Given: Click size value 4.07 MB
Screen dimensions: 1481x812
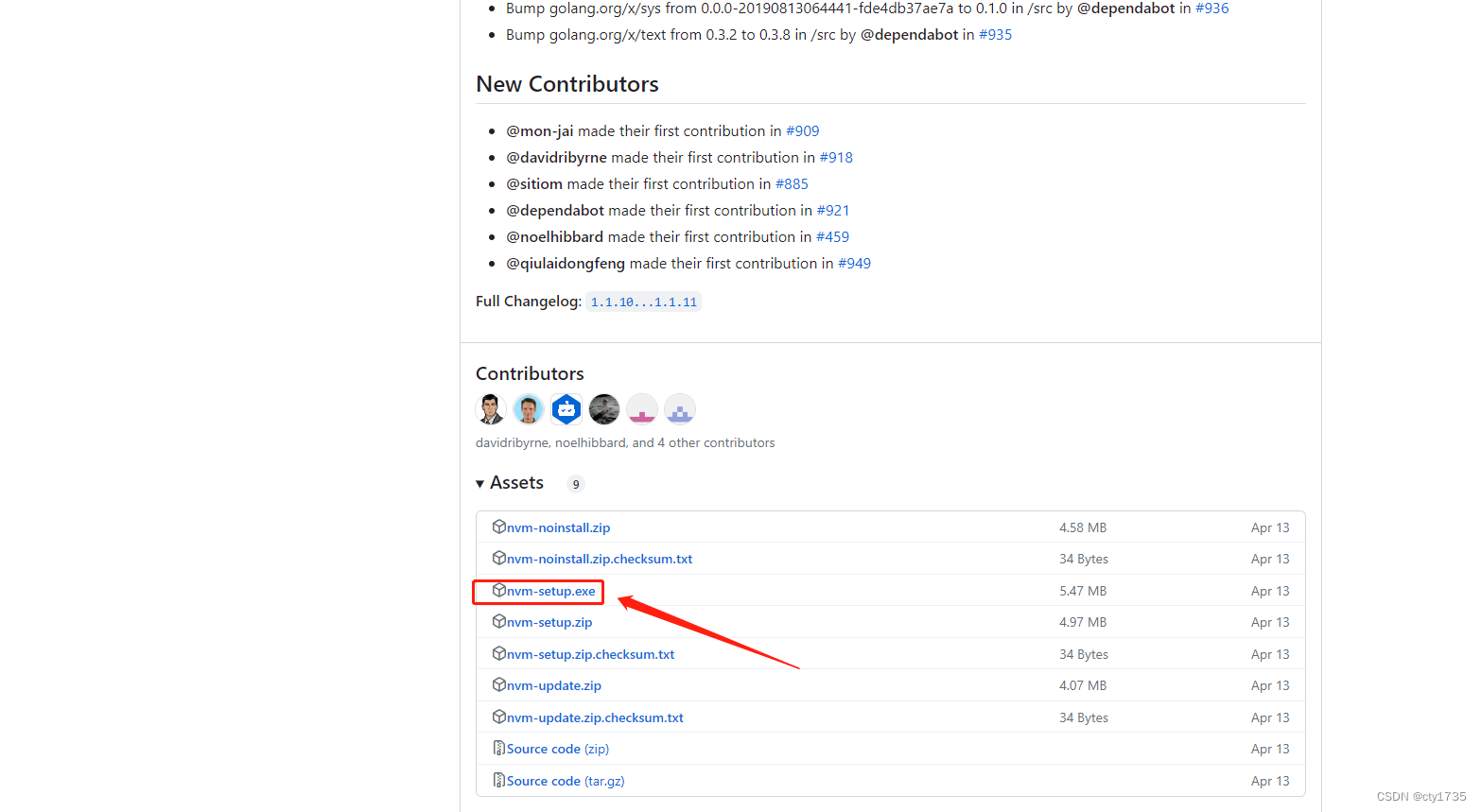Looking at the screenshot, I should point(1083,685).
